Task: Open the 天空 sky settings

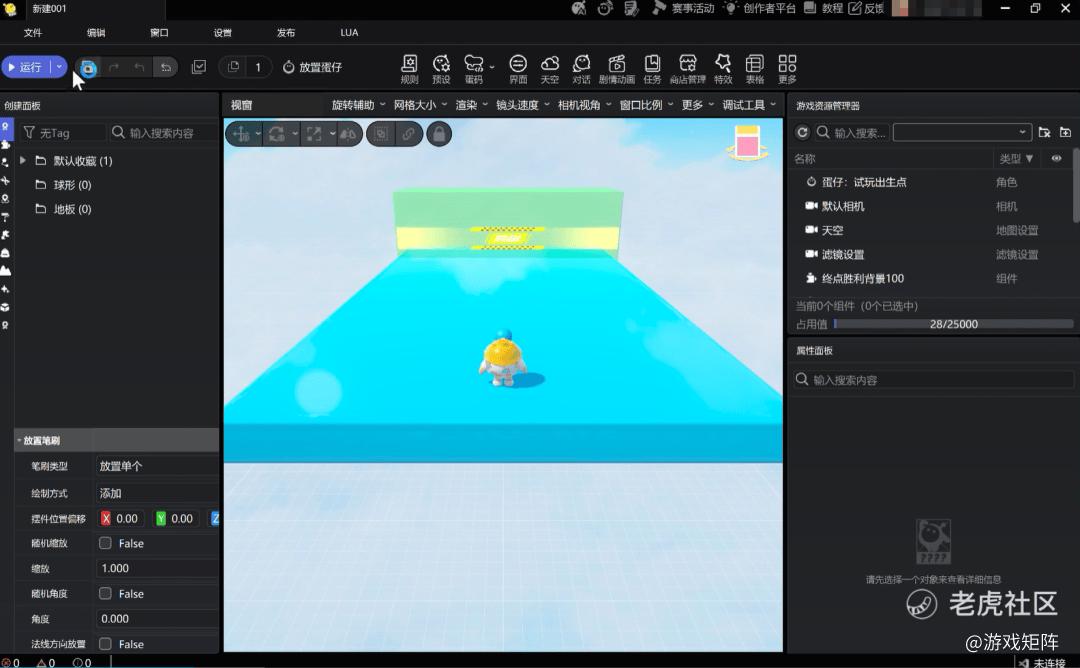Action: click(x=550, y=70)
